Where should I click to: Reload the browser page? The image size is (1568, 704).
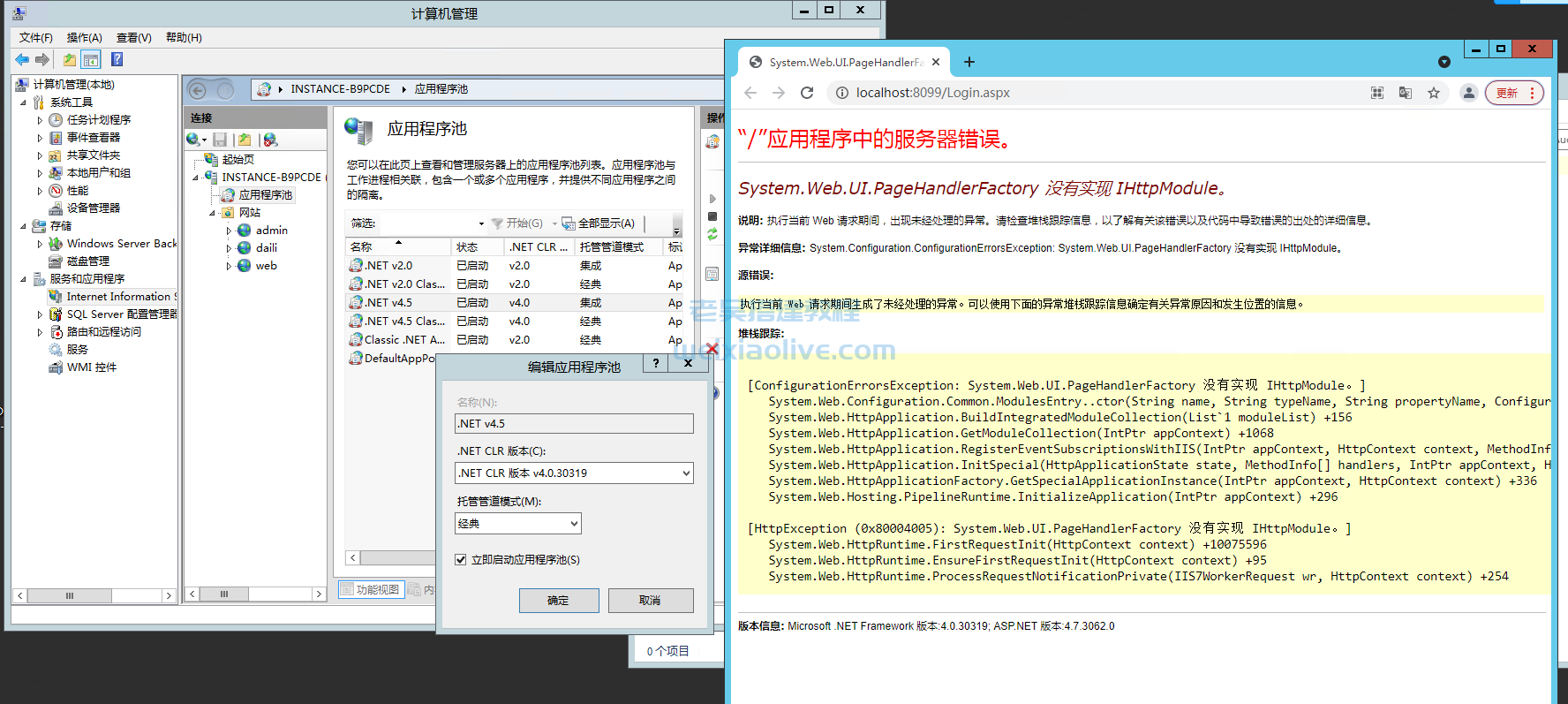tap(806, 93)
